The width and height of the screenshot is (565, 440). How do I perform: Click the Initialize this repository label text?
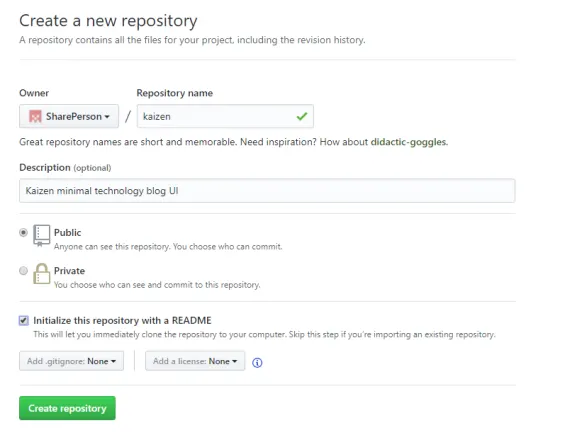123,320
